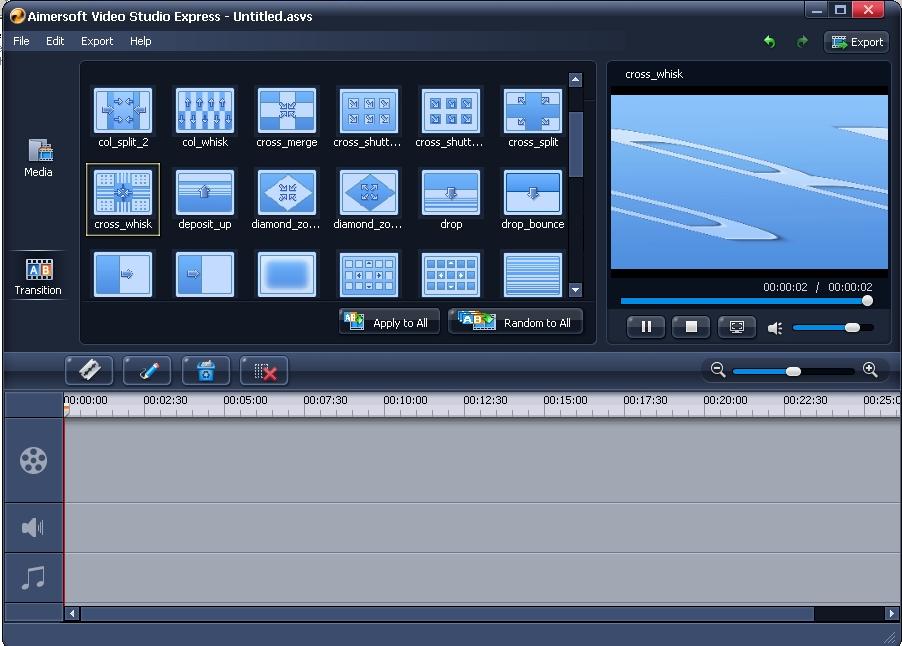Viewport: 902px width, 646px height.
Task: Click Apply to All button
Action: 389,322
